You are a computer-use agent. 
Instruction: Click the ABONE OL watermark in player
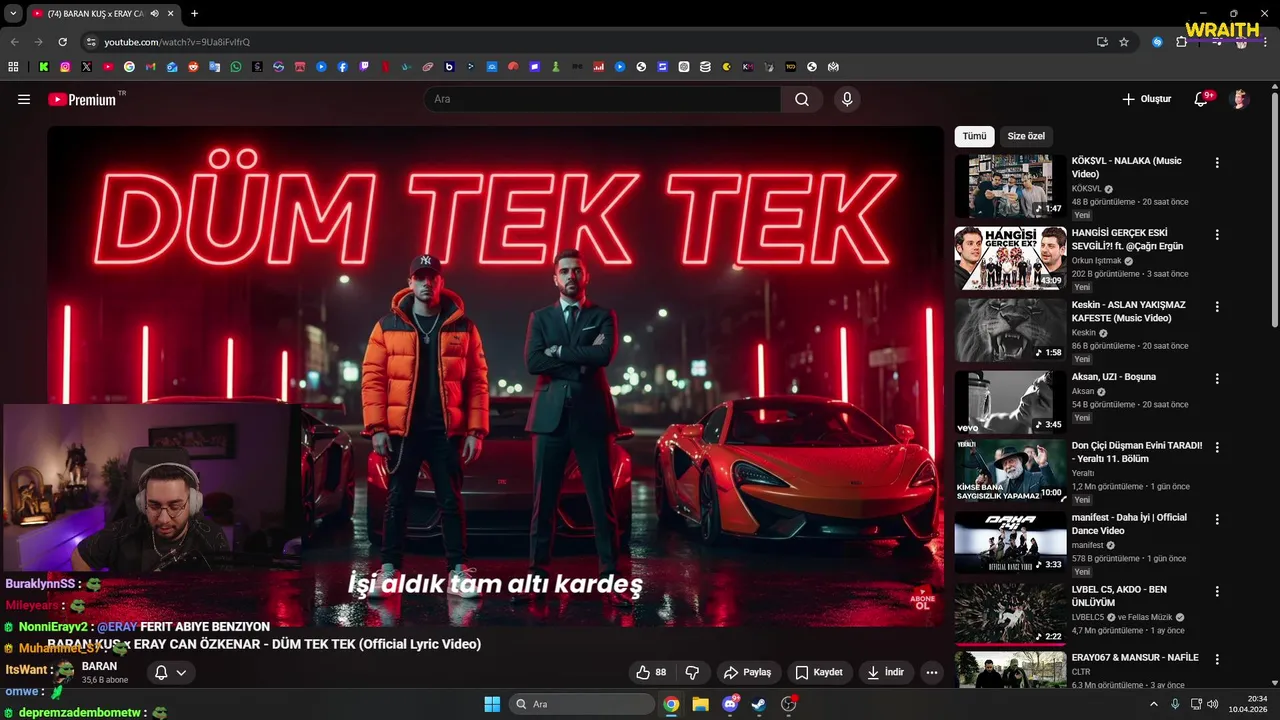tap(921, 599)
